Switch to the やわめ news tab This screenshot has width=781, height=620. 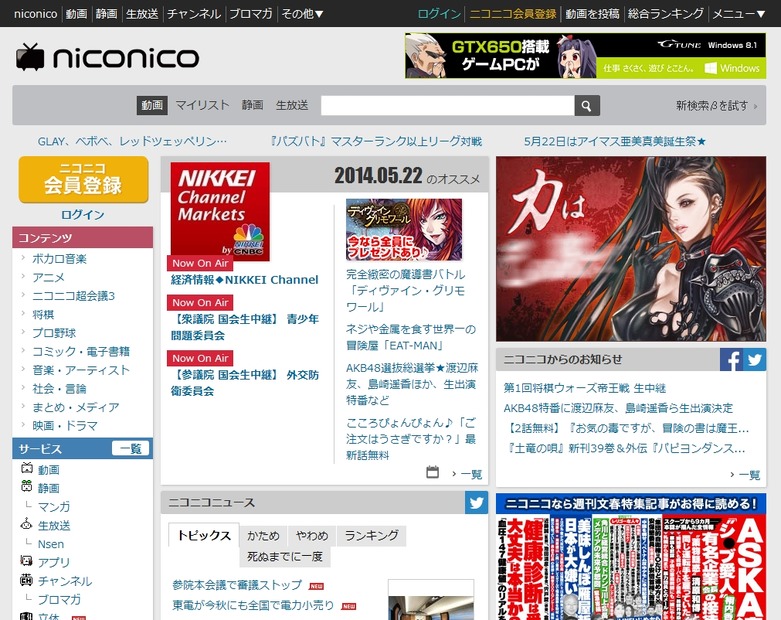(x=312, y=536)
